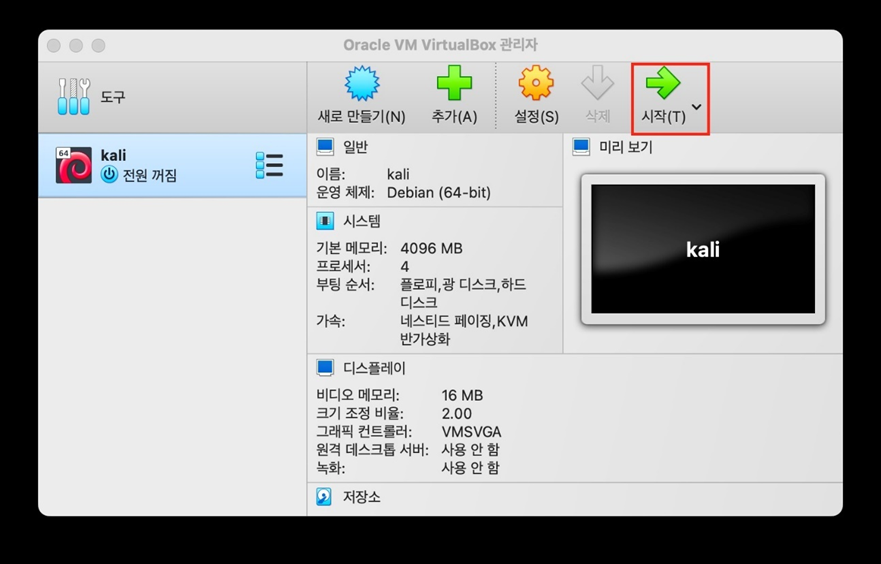
Task: Click the 디스플레이 section icon
Action: (x=325, y=368)
